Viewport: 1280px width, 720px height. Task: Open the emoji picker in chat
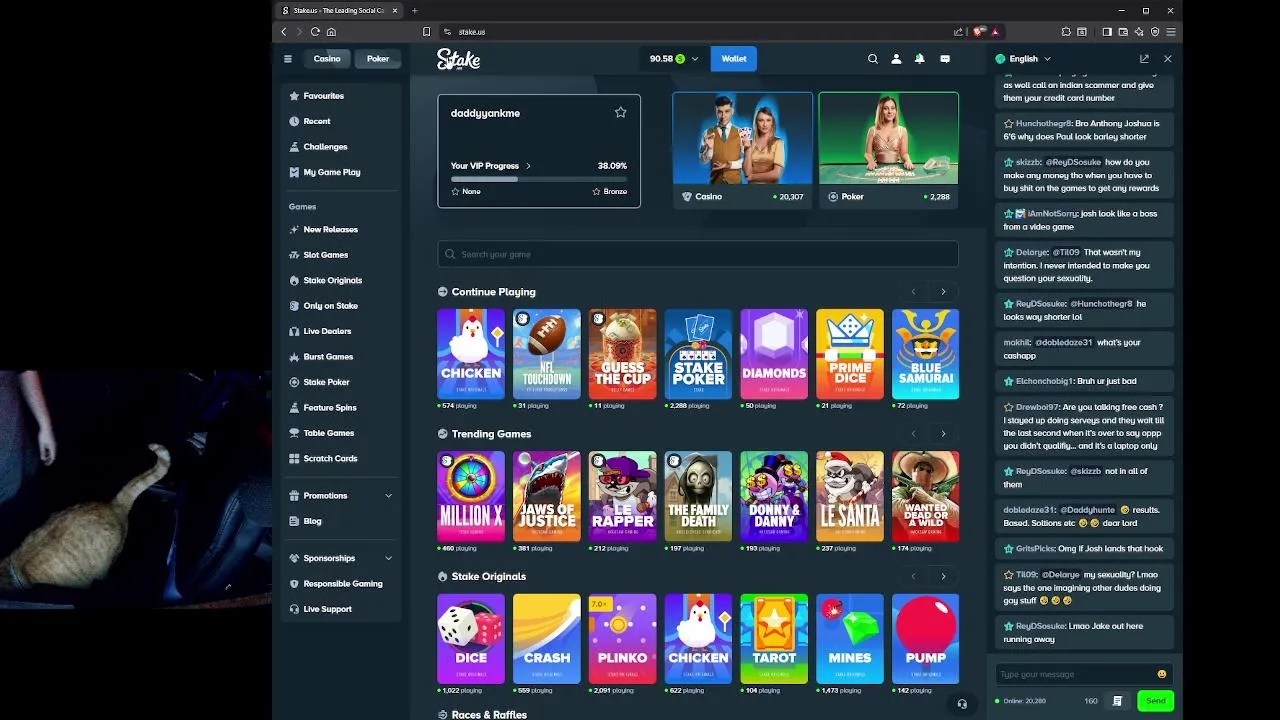click(x=1161, y=674)
